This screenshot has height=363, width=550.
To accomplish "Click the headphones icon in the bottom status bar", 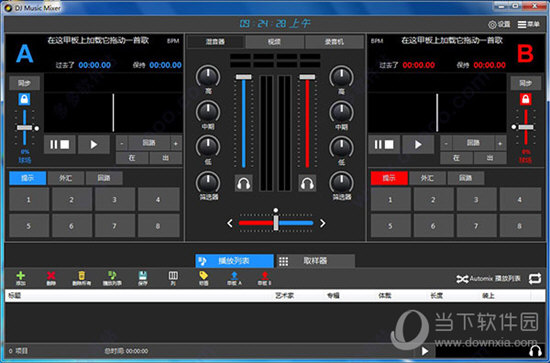I will (535, 351).
